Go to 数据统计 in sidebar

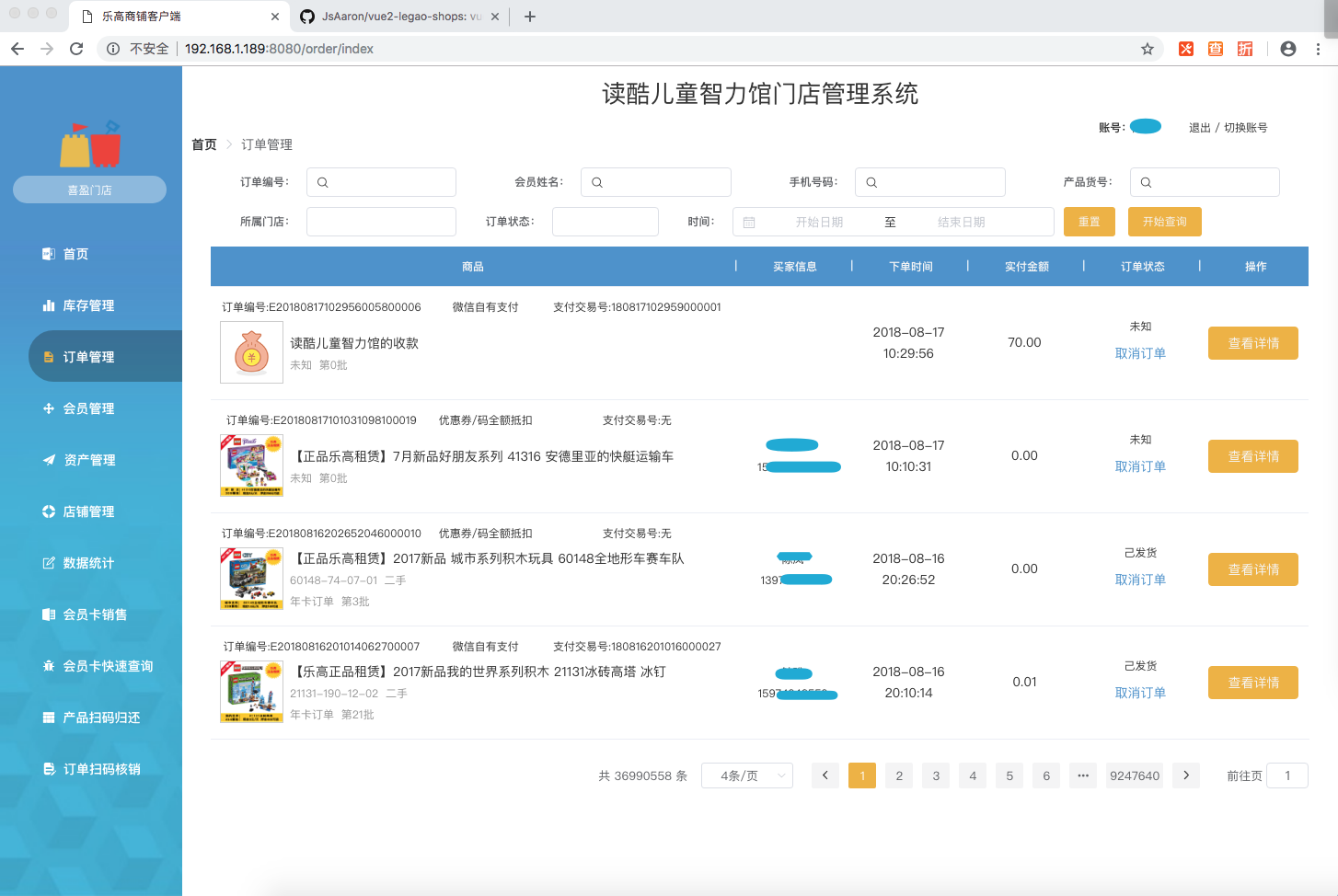tap(88, 563)
